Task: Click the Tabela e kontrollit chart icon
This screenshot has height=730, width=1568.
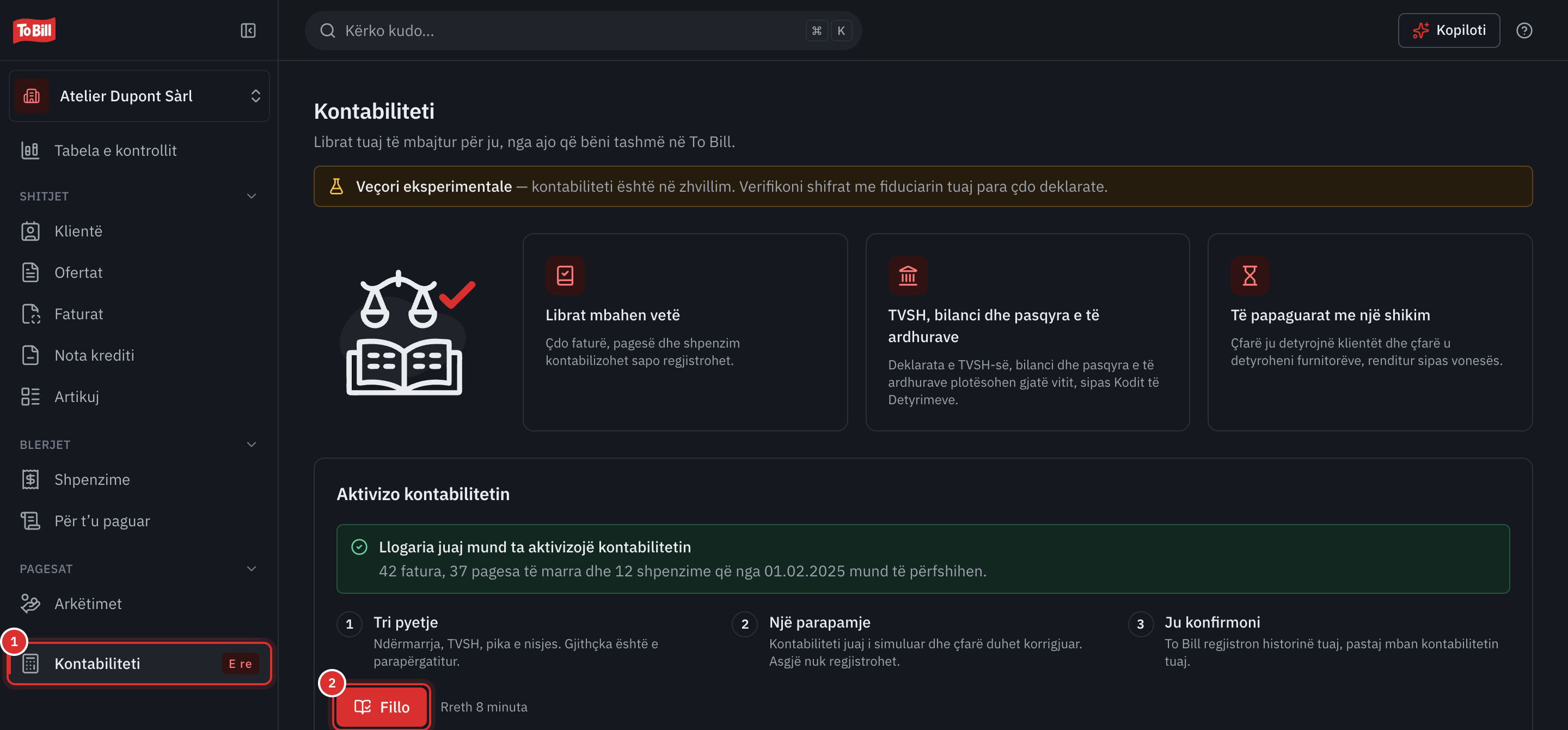Action: (x=30, y=150)
